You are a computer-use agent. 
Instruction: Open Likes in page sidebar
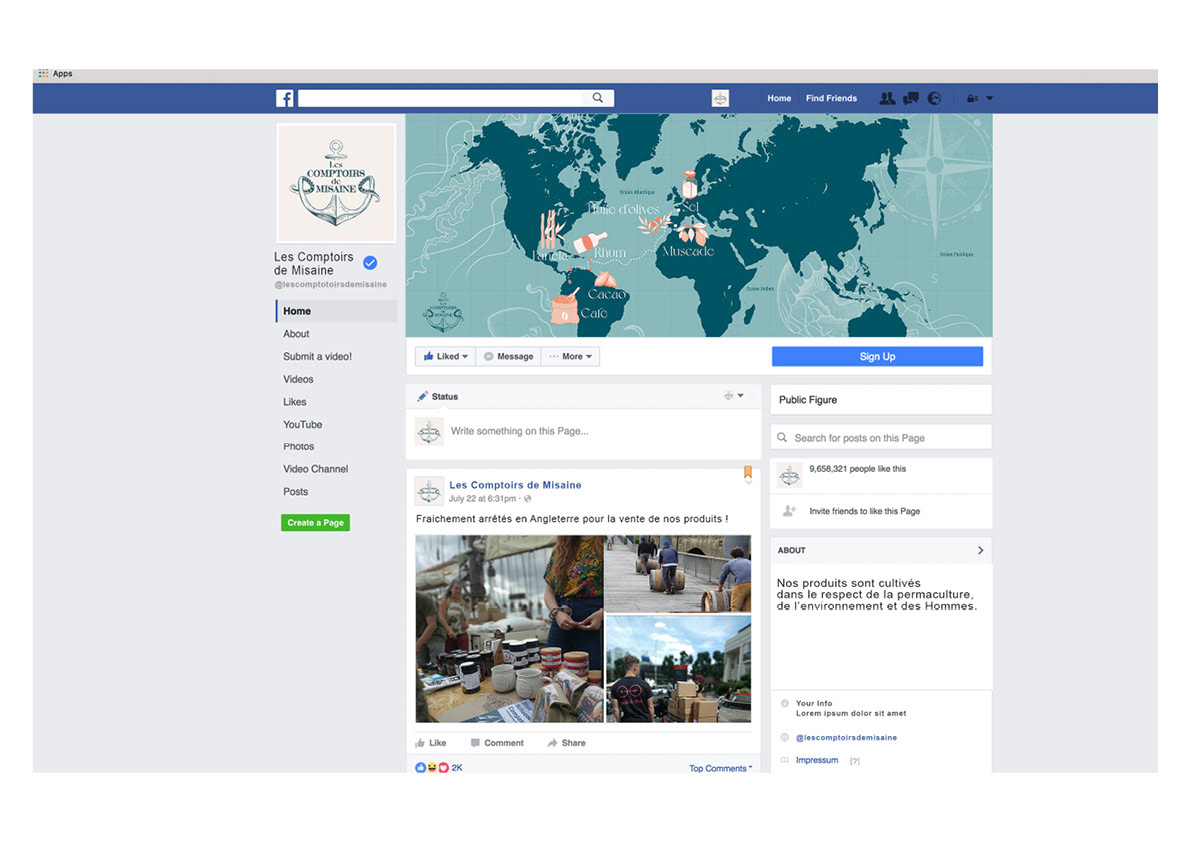(295, 402)
